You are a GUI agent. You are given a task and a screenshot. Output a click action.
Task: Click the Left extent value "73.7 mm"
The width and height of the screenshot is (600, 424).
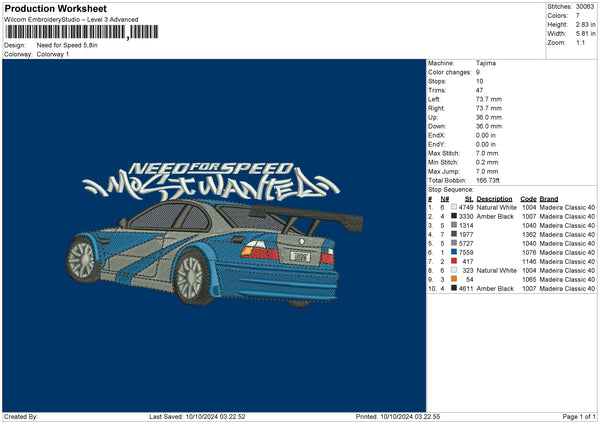[x=489, y=99]
